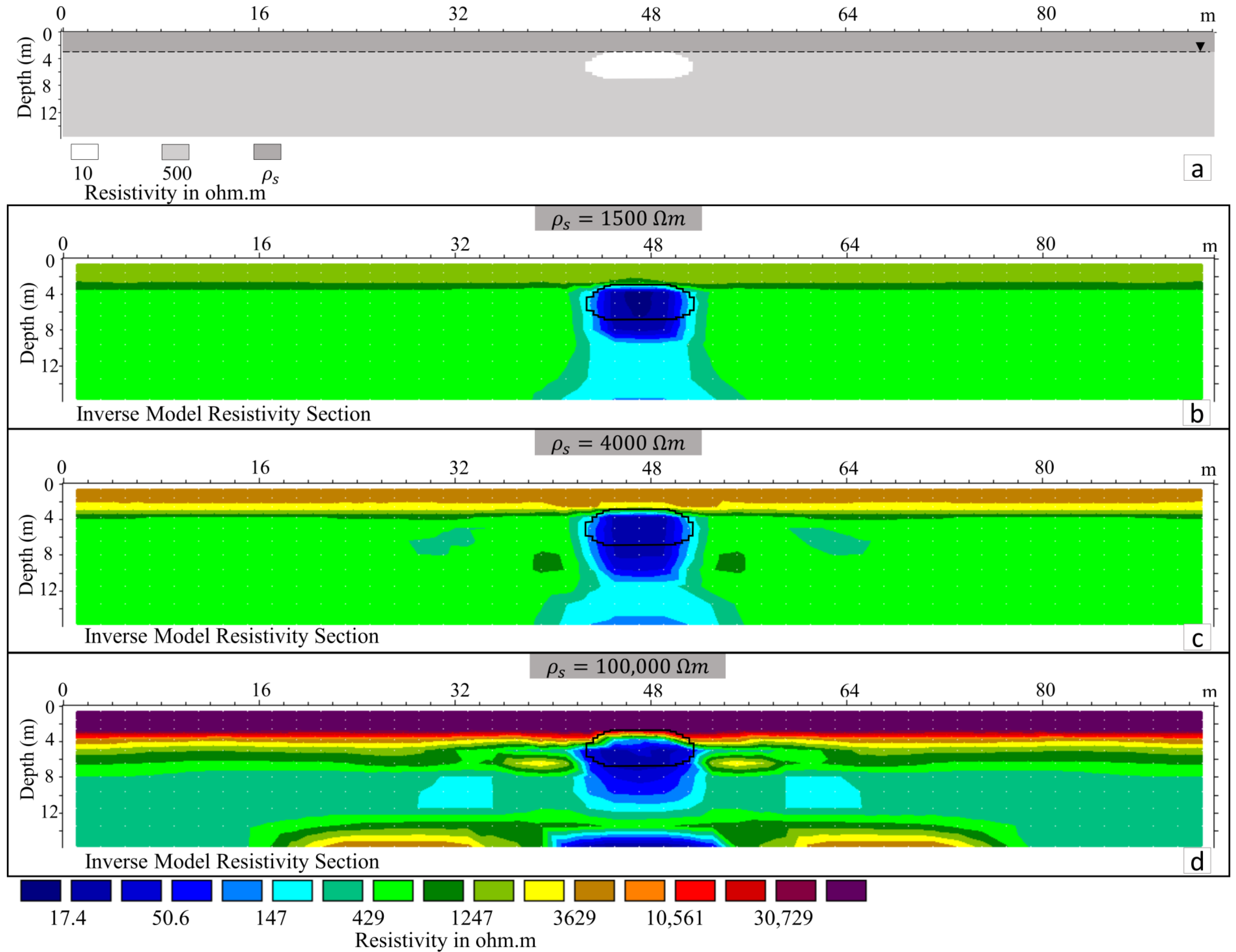Viewport: 1236px width, 952px height.
Task: Click the bright red colorbar swatch
Action: (695, 890)
